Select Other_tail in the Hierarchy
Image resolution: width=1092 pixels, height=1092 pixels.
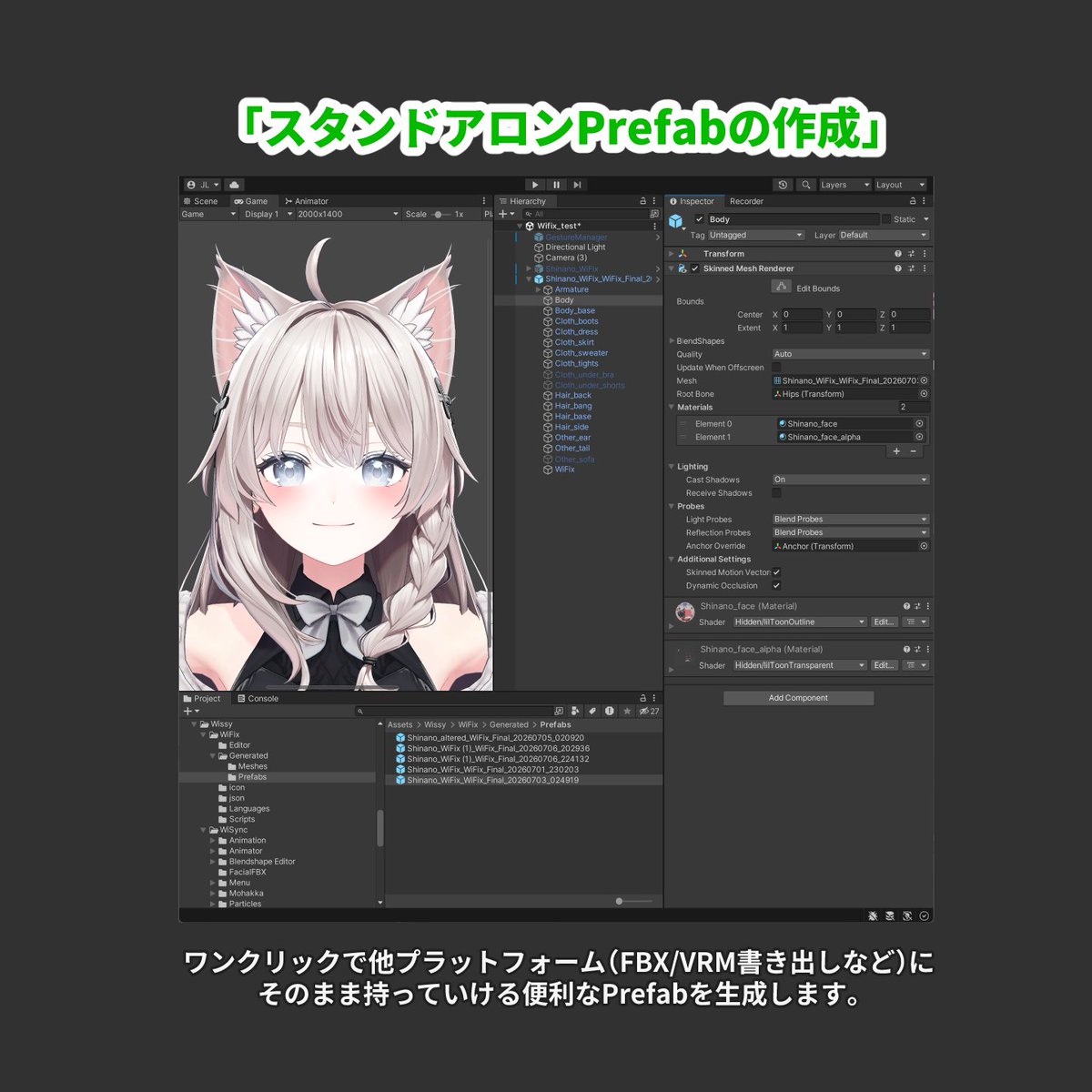[x=572, y=448]
